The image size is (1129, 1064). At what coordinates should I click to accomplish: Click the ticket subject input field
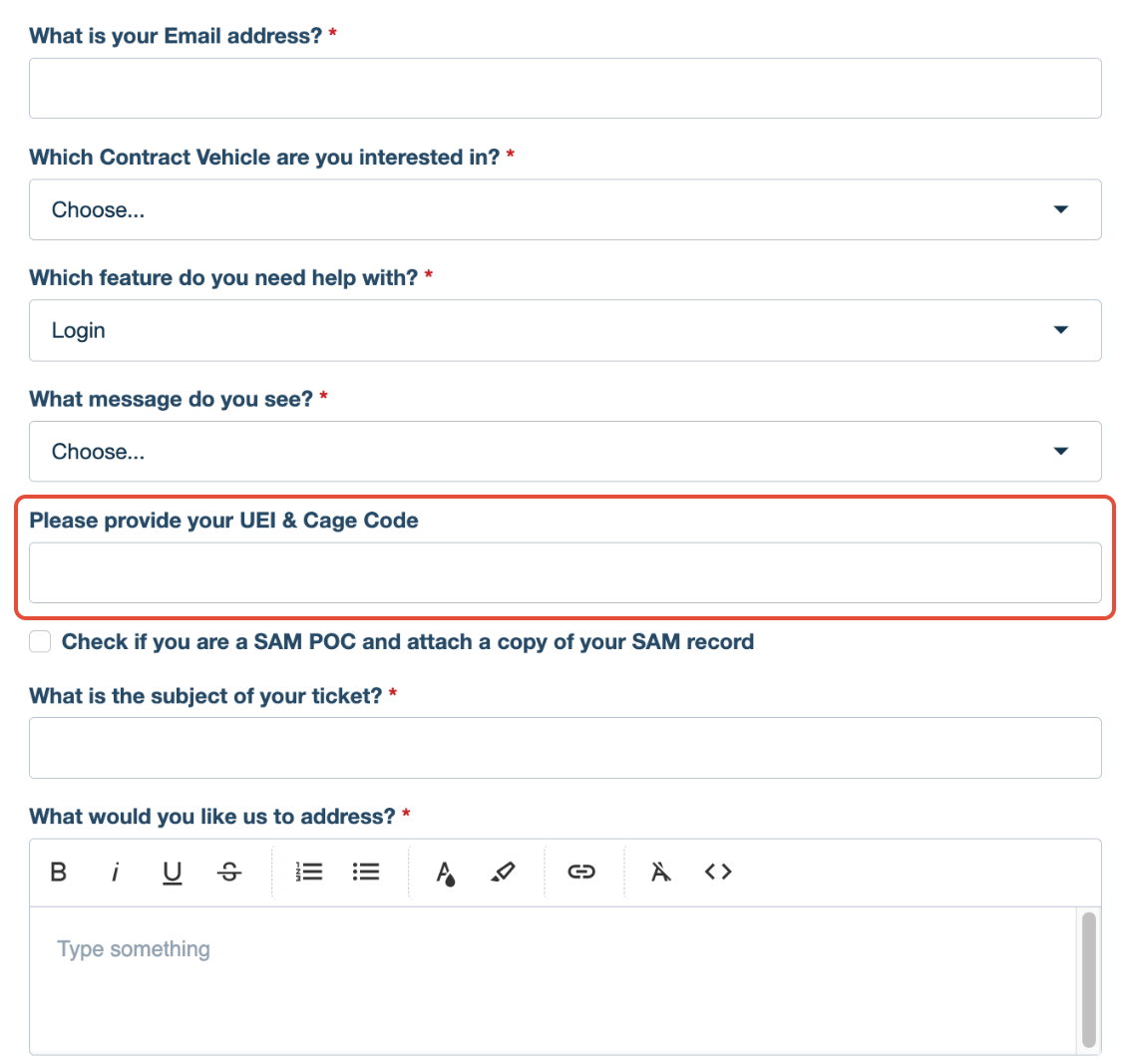(x=564, y=747)
